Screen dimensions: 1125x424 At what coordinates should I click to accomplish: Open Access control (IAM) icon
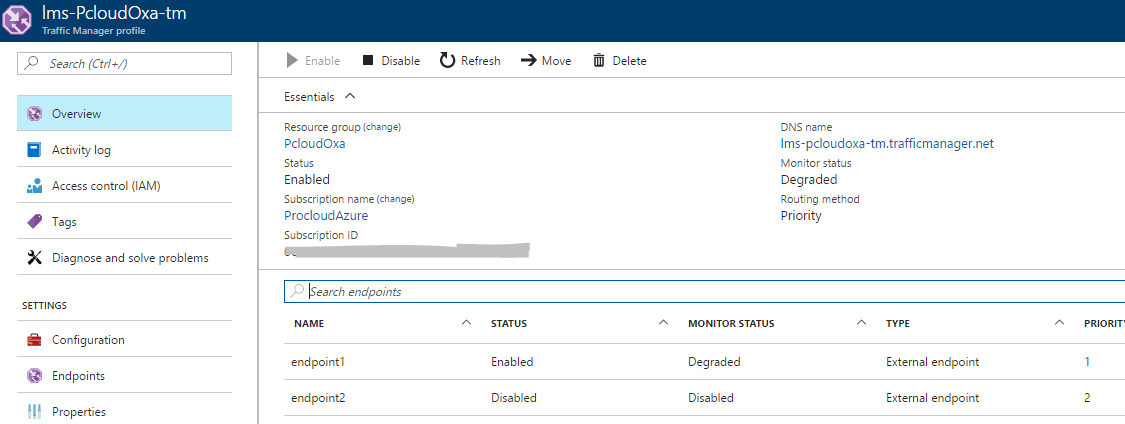click(34, 186)
